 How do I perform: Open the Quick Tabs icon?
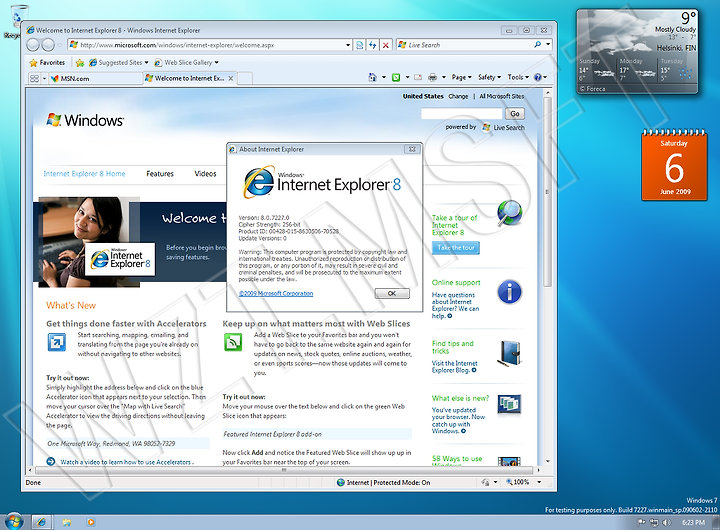click(34, 79)
